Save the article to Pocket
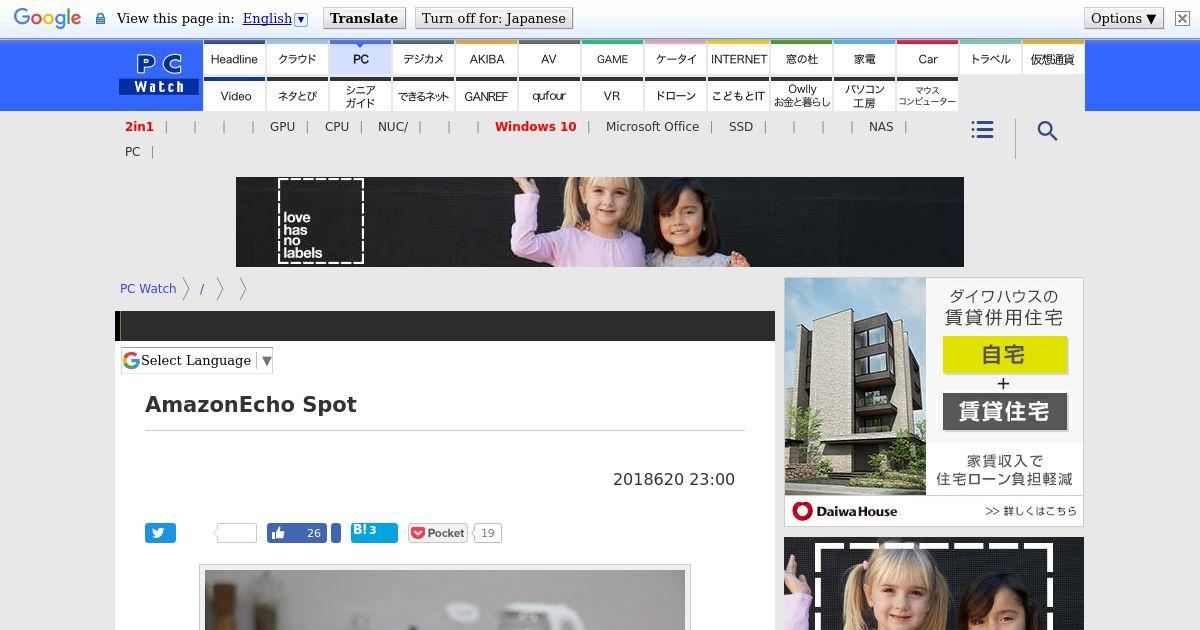This screenshot has height=630, width=1200. pos(438,533)
